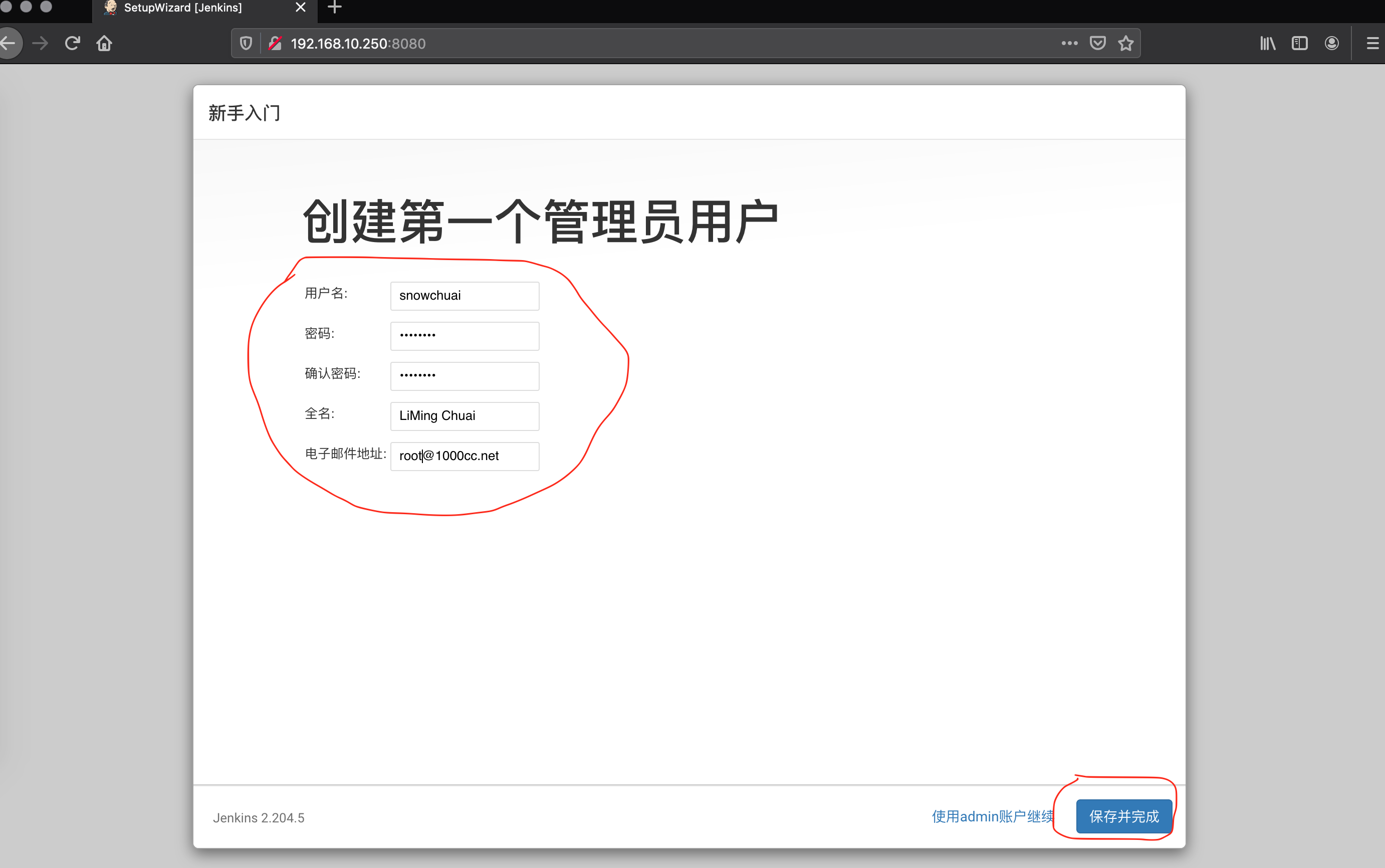Show the insecure connection lock info
The image size is (1385, 868).
click(275, 43)
